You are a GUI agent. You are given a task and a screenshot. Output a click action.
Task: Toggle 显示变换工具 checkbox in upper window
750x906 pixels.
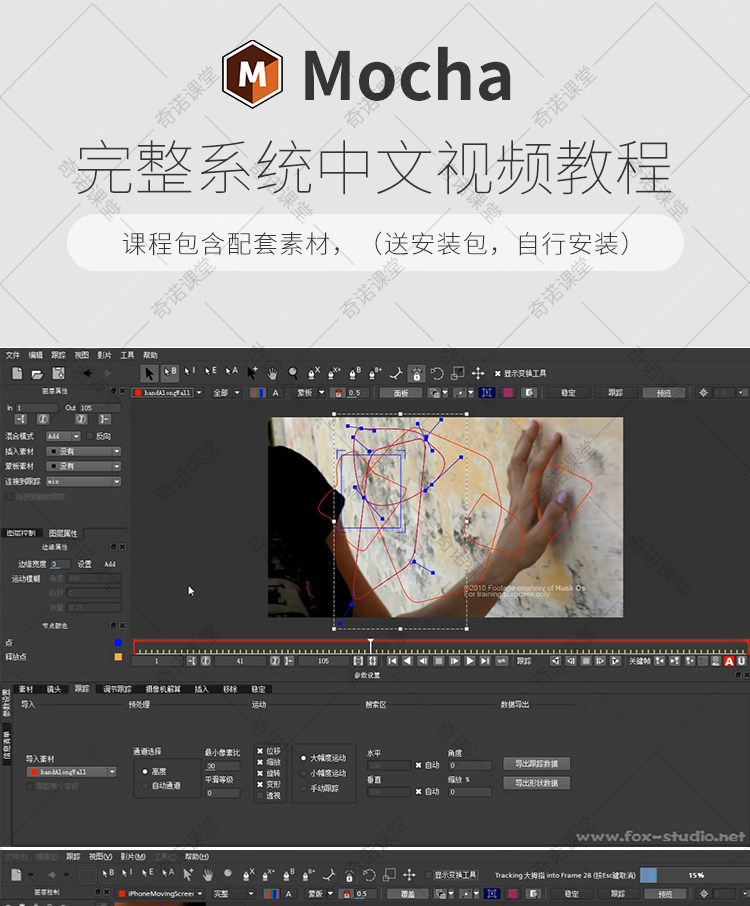click(497, 374)
